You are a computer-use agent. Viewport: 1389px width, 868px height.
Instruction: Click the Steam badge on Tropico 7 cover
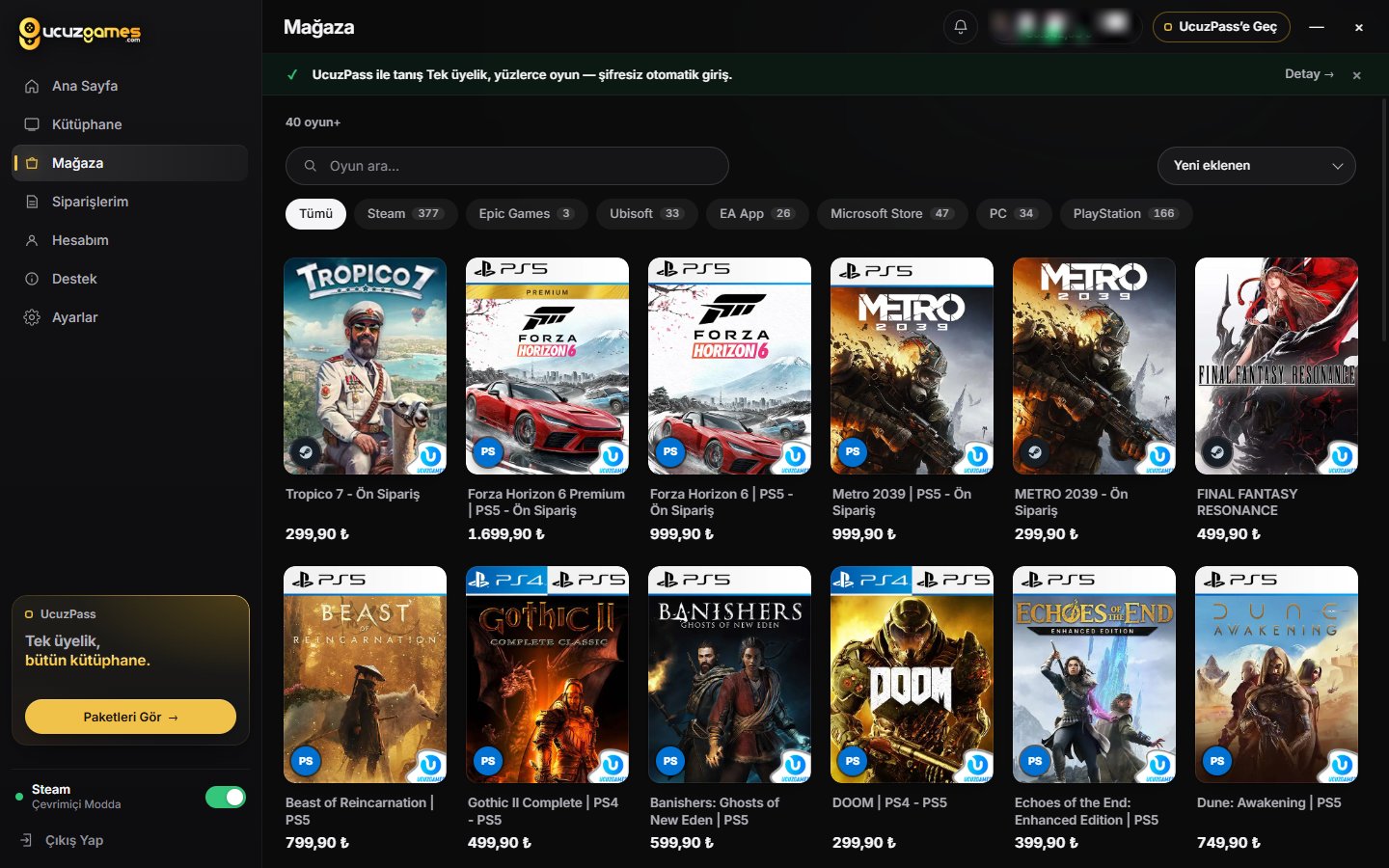(x=306, y=451)
